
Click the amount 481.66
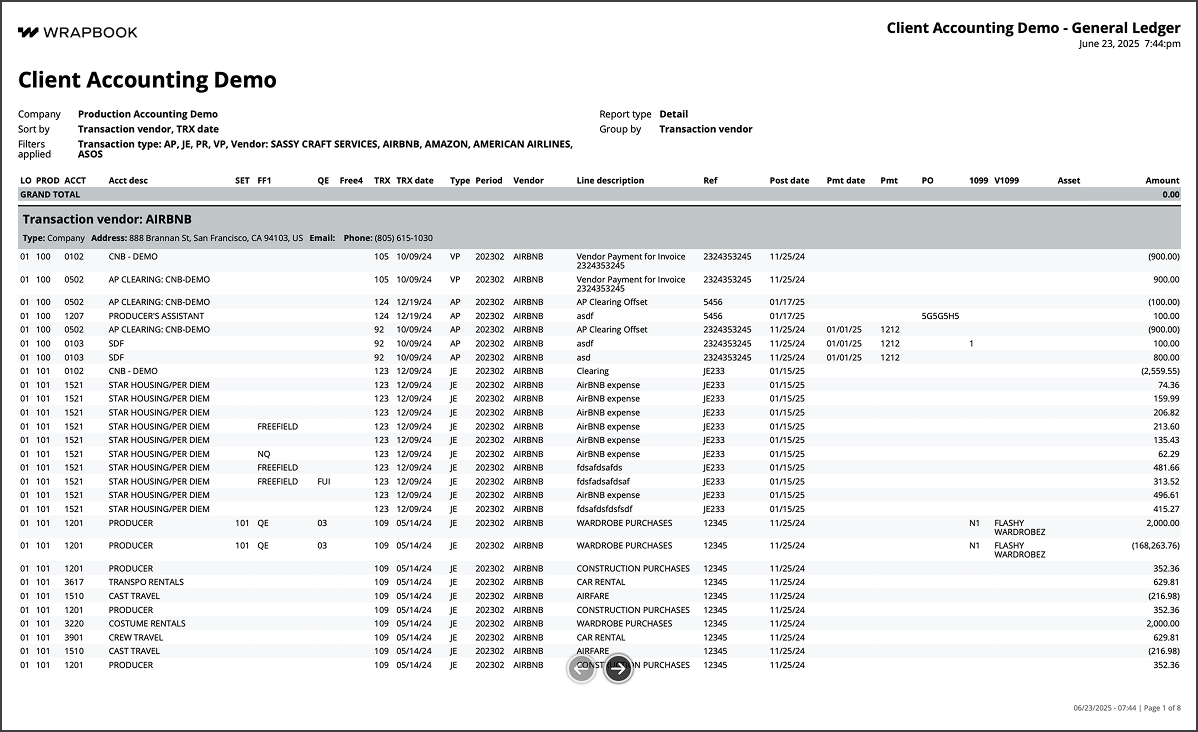[1166, 468]
